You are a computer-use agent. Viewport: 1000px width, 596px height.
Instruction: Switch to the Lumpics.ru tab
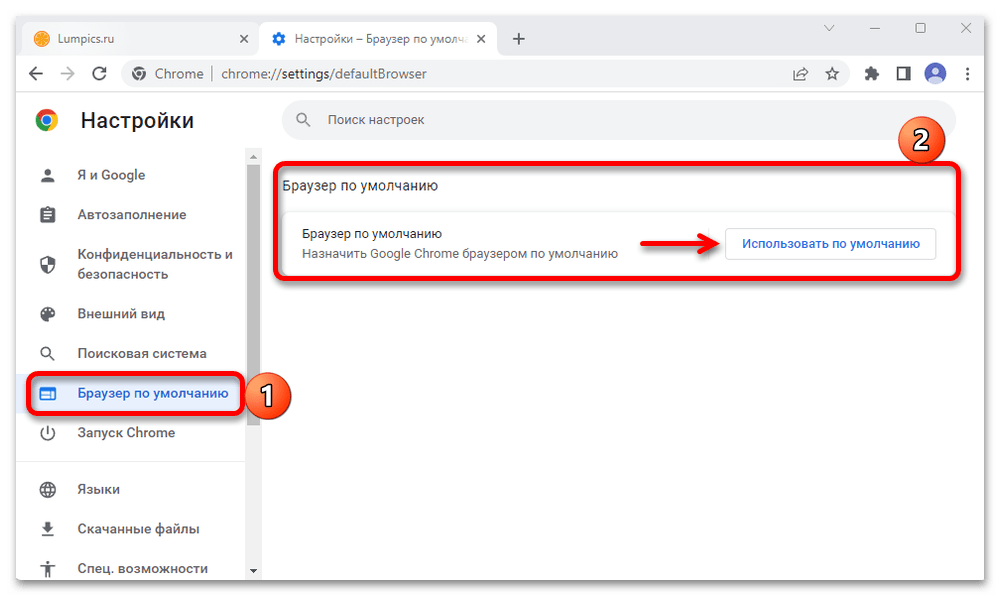point(140,39)
